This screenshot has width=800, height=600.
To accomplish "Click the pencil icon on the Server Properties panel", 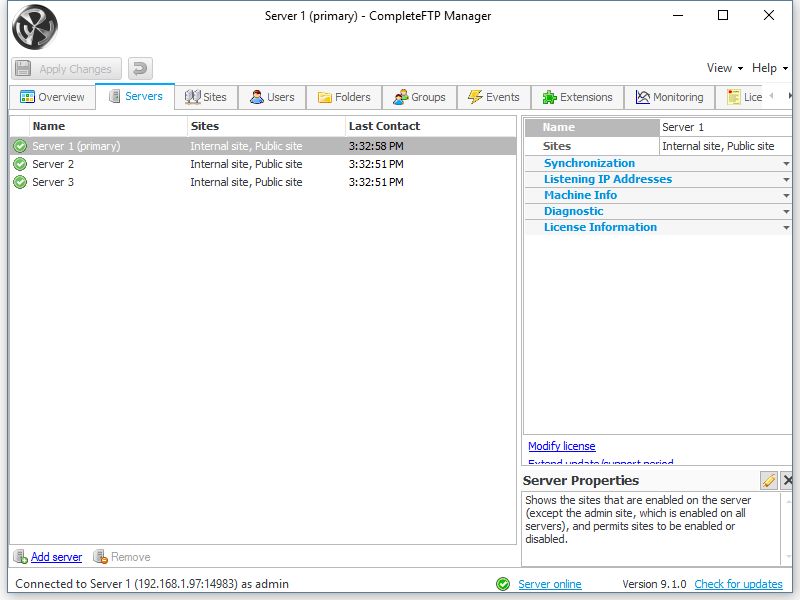I will coord(768,481).
